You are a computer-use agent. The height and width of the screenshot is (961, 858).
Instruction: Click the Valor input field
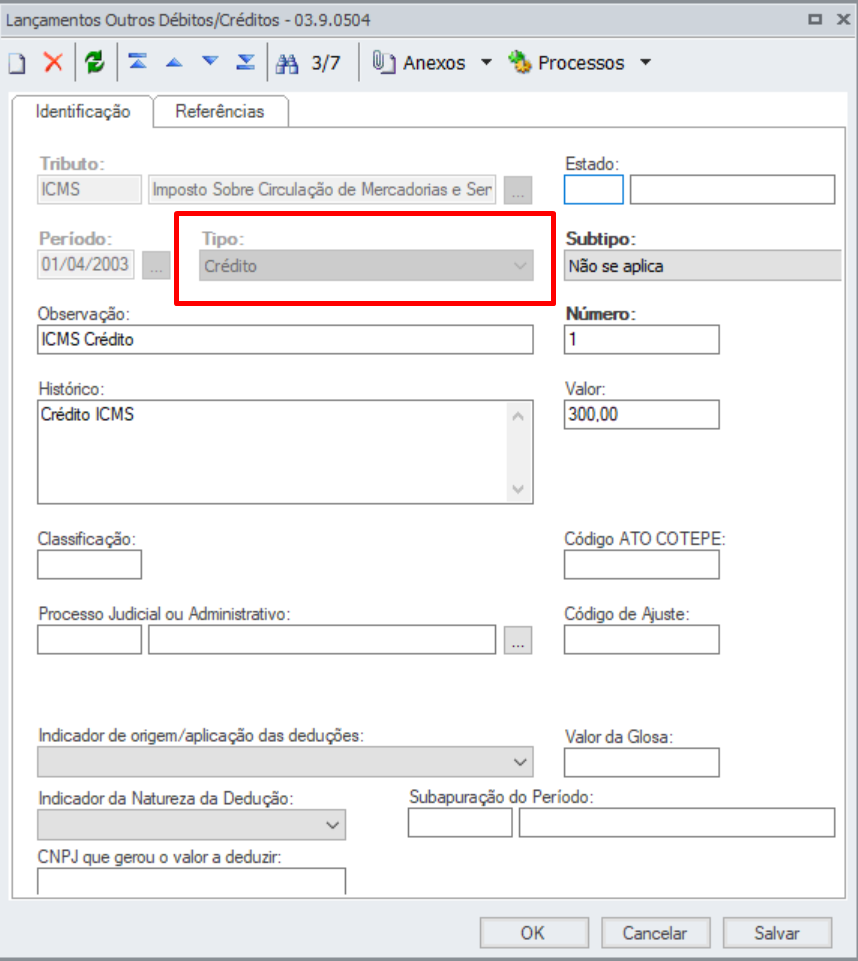[x=642, y=414]
